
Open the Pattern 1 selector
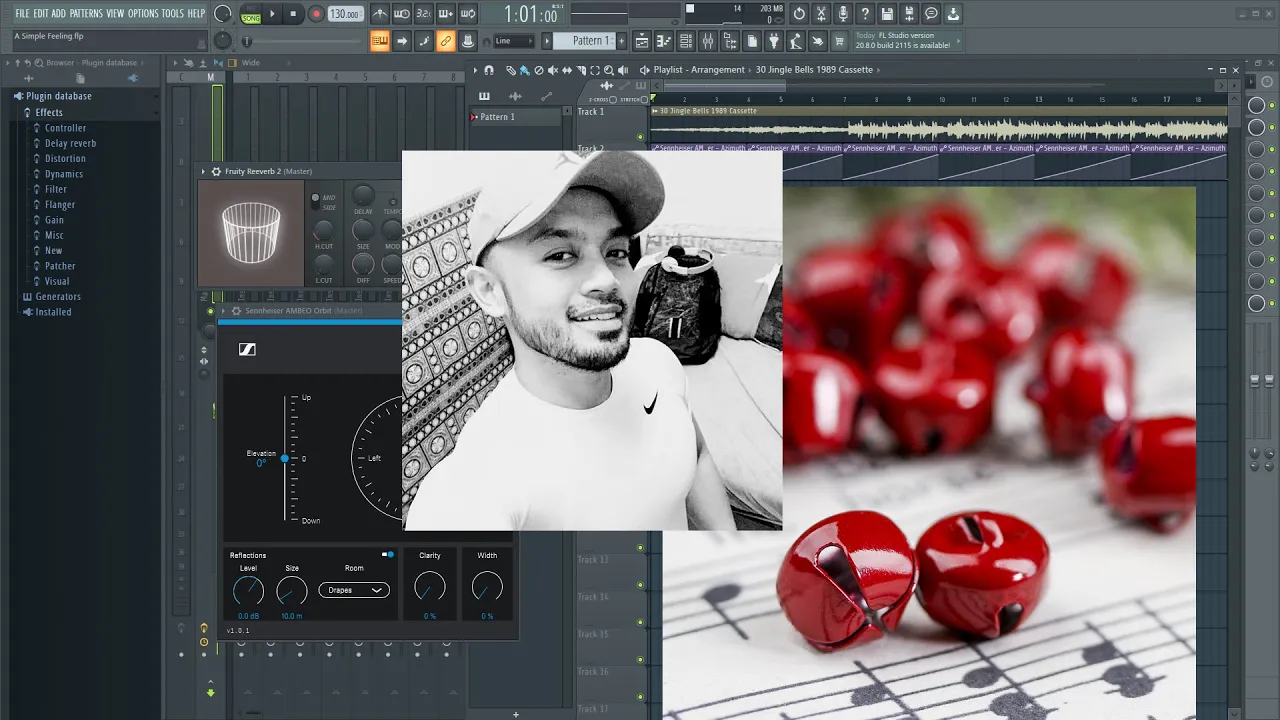pos(585,41)
